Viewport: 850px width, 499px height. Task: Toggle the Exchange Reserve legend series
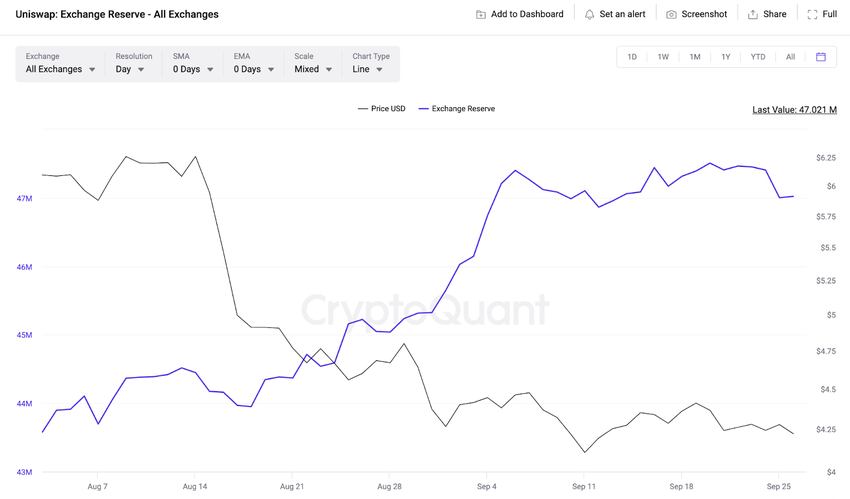coord(456,109)
